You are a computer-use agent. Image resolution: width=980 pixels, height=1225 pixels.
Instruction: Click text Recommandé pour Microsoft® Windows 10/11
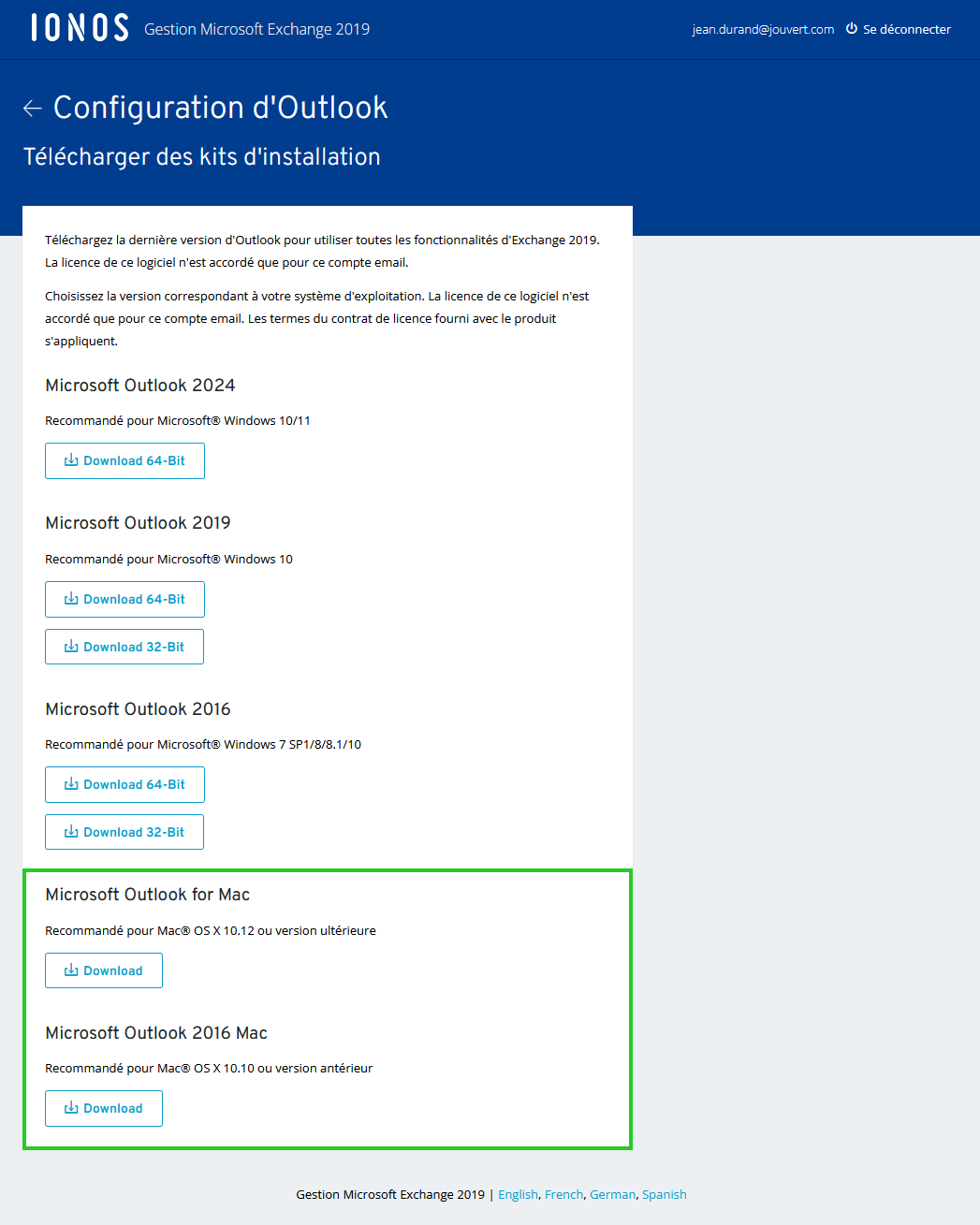click(x=178, y=421)
